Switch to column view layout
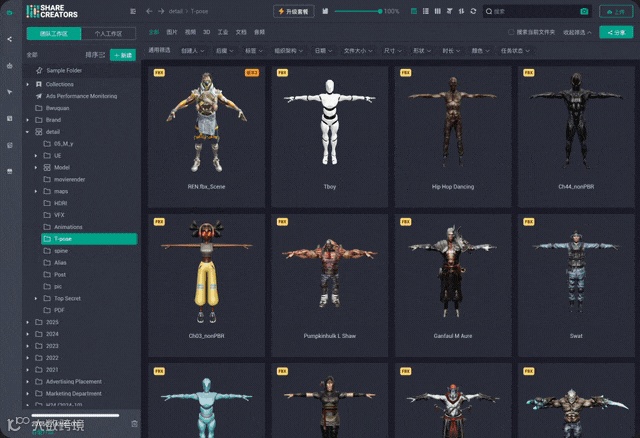Image resolution: width=640 pixels, height=438 pixels. click(438, 11)
